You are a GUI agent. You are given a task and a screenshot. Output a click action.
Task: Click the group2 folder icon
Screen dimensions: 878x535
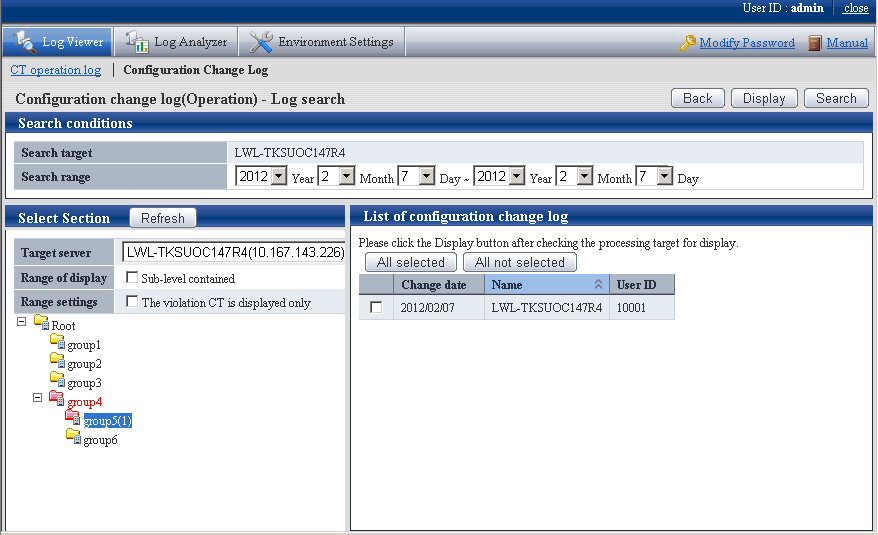click(x=57, y=360)
